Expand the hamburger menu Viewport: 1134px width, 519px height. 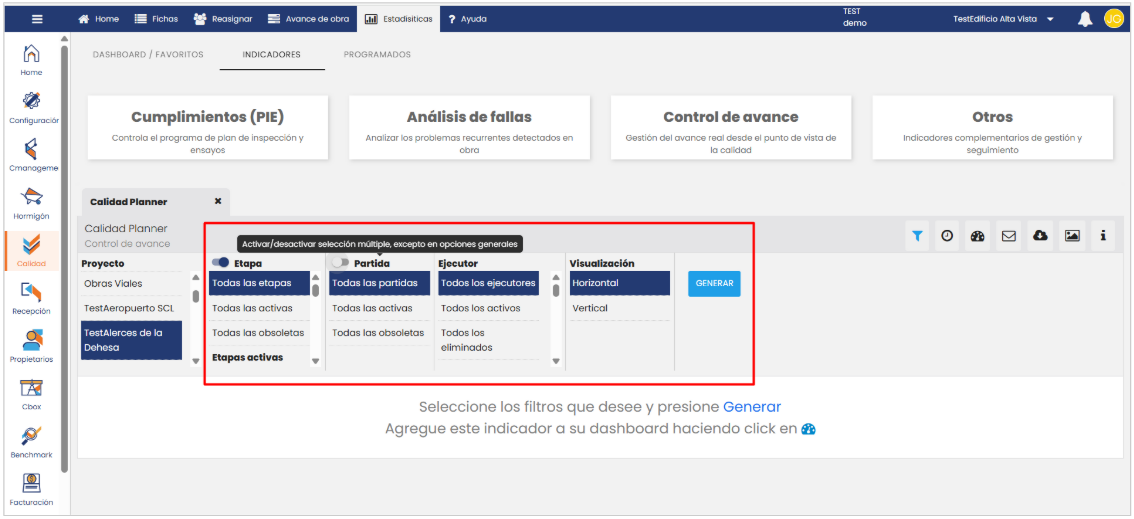(x=37, y=19)
